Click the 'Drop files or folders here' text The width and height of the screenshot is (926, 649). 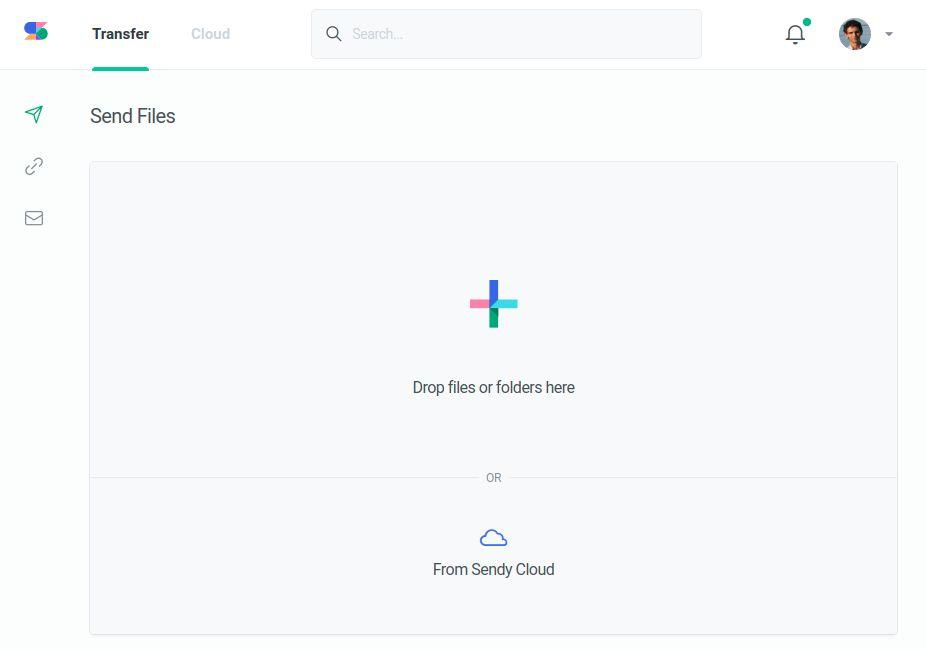pyautogui.click(x=494, y=387)
